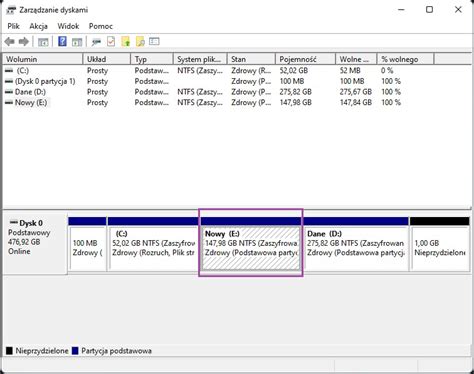Screen dimensions: 474x374
Task: Click the yellow sheet with magnifier icon
Action: pyautogui.click(x=140, y=41)
